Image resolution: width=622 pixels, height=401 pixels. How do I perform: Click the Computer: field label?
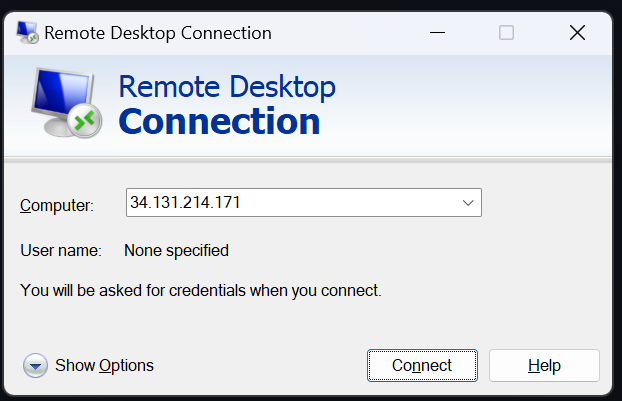pos(57,205)
